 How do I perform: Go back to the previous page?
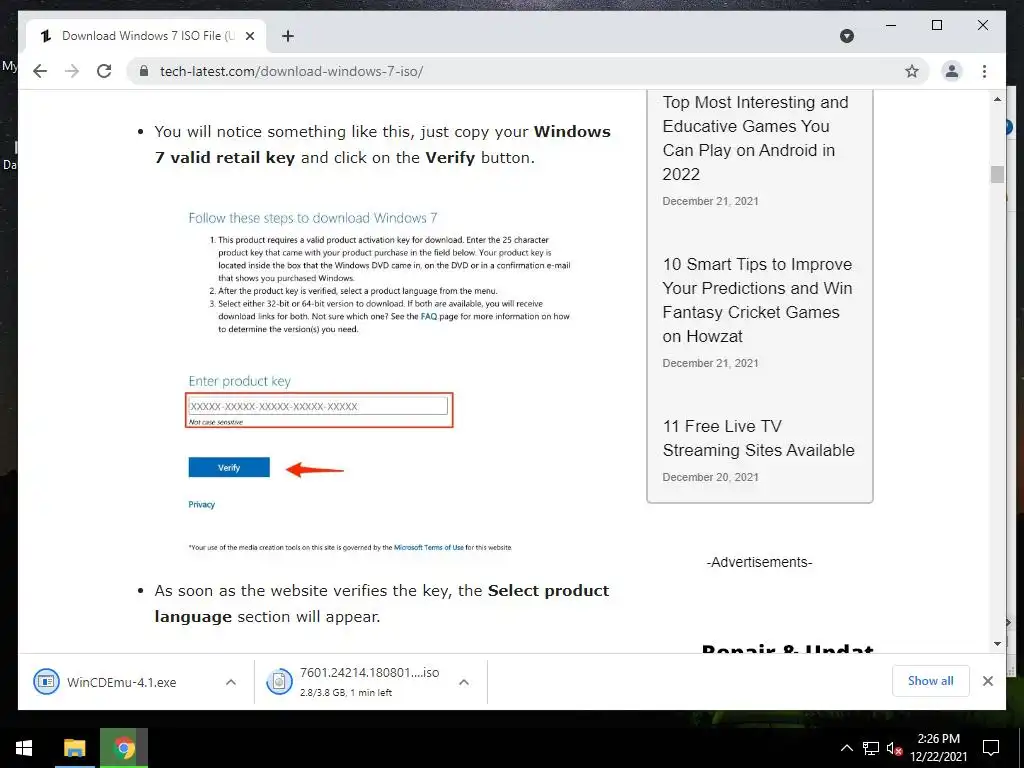pyautogui.click(x=40, y=71)
